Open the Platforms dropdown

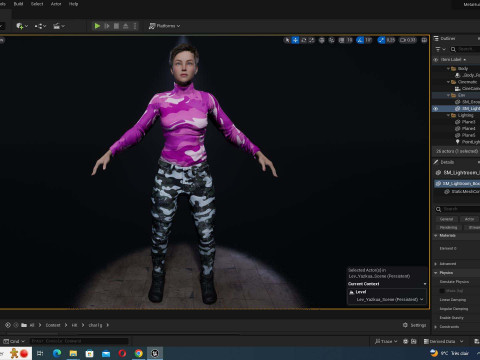pyautogui.click(x=164, y=26)
